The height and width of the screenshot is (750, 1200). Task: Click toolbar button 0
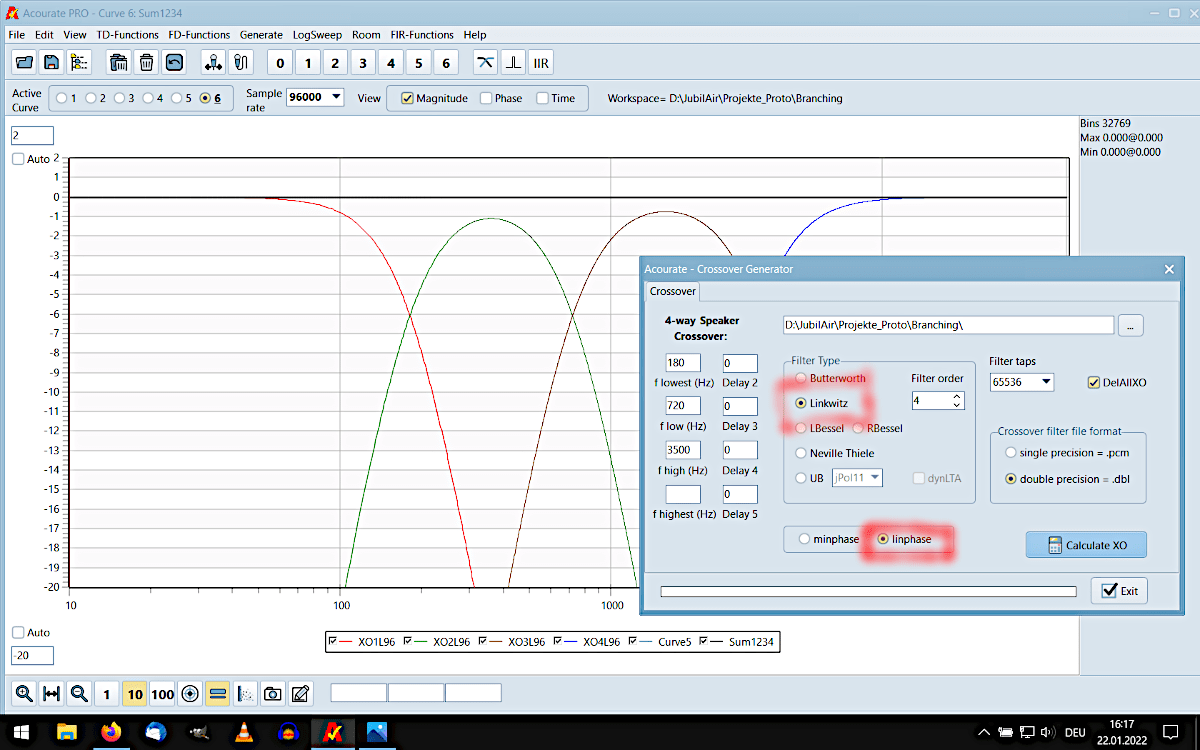click(x=280, y=63)
